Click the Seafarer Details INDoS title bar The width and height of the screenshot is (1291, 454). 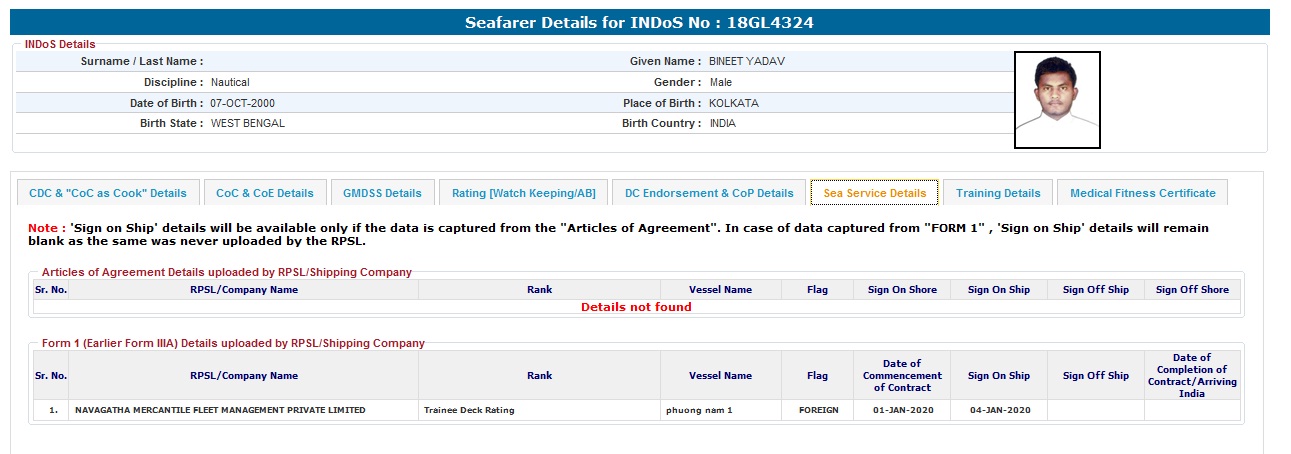pyautogui.click(x=640, y=22)
